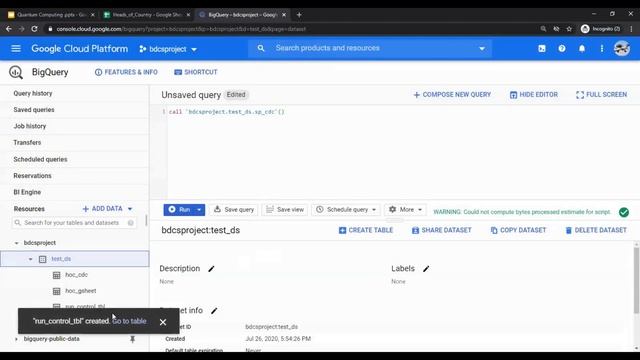Click HIDE EDITOR

pos(533,95)
